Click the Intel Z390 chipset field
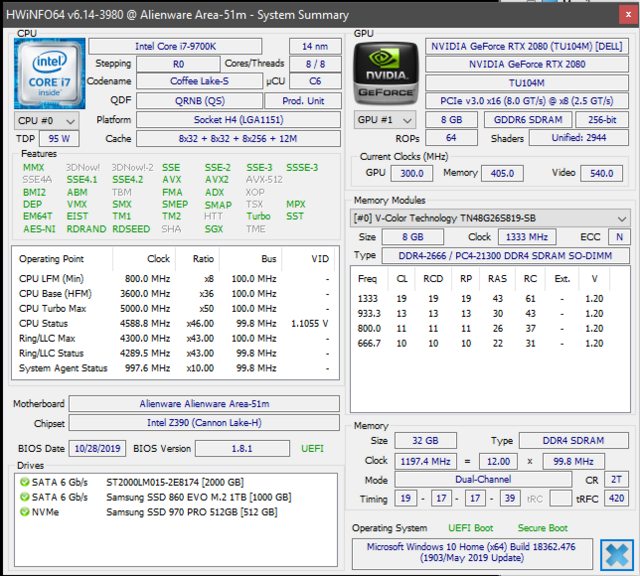 coord(206,424)
